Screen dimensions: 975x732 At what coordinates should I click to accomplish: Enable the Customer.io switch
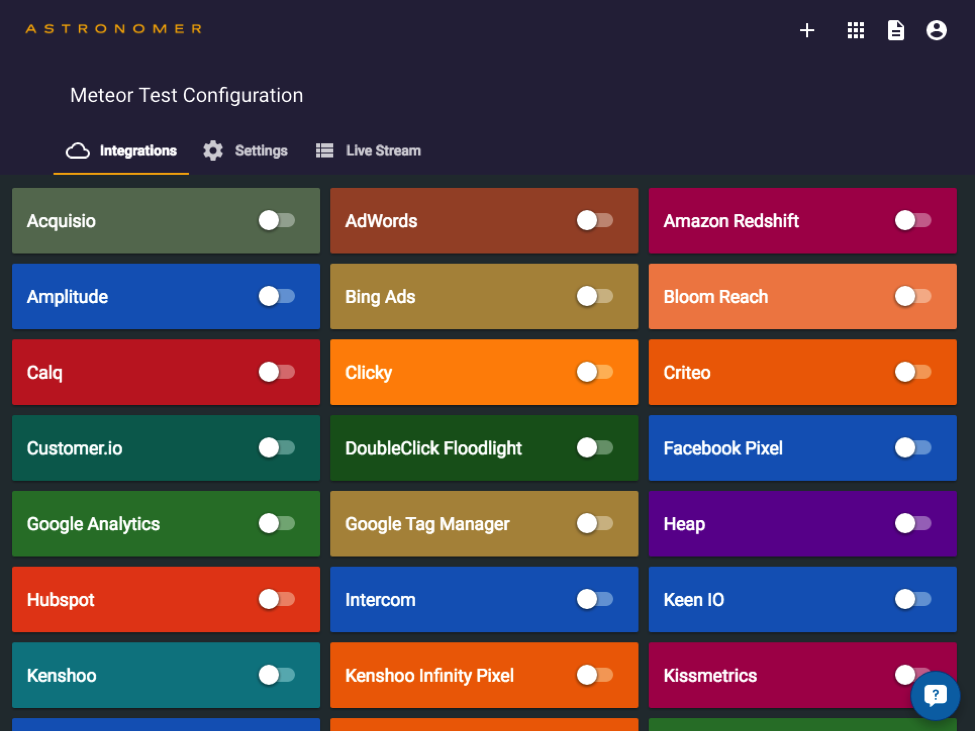click(x=277, y=448)
